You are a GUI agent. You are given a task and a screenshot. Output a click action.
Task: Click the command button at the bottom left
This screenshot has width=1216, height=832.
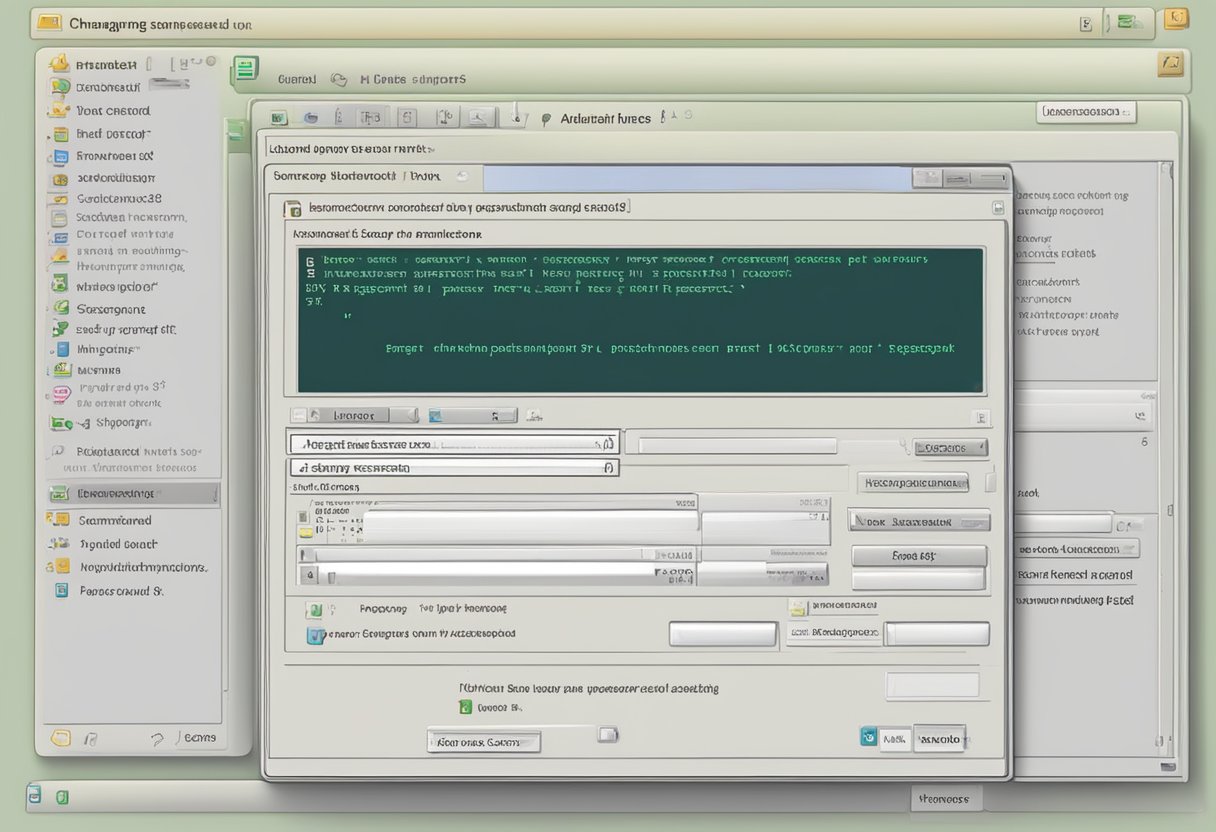[483, 741]
